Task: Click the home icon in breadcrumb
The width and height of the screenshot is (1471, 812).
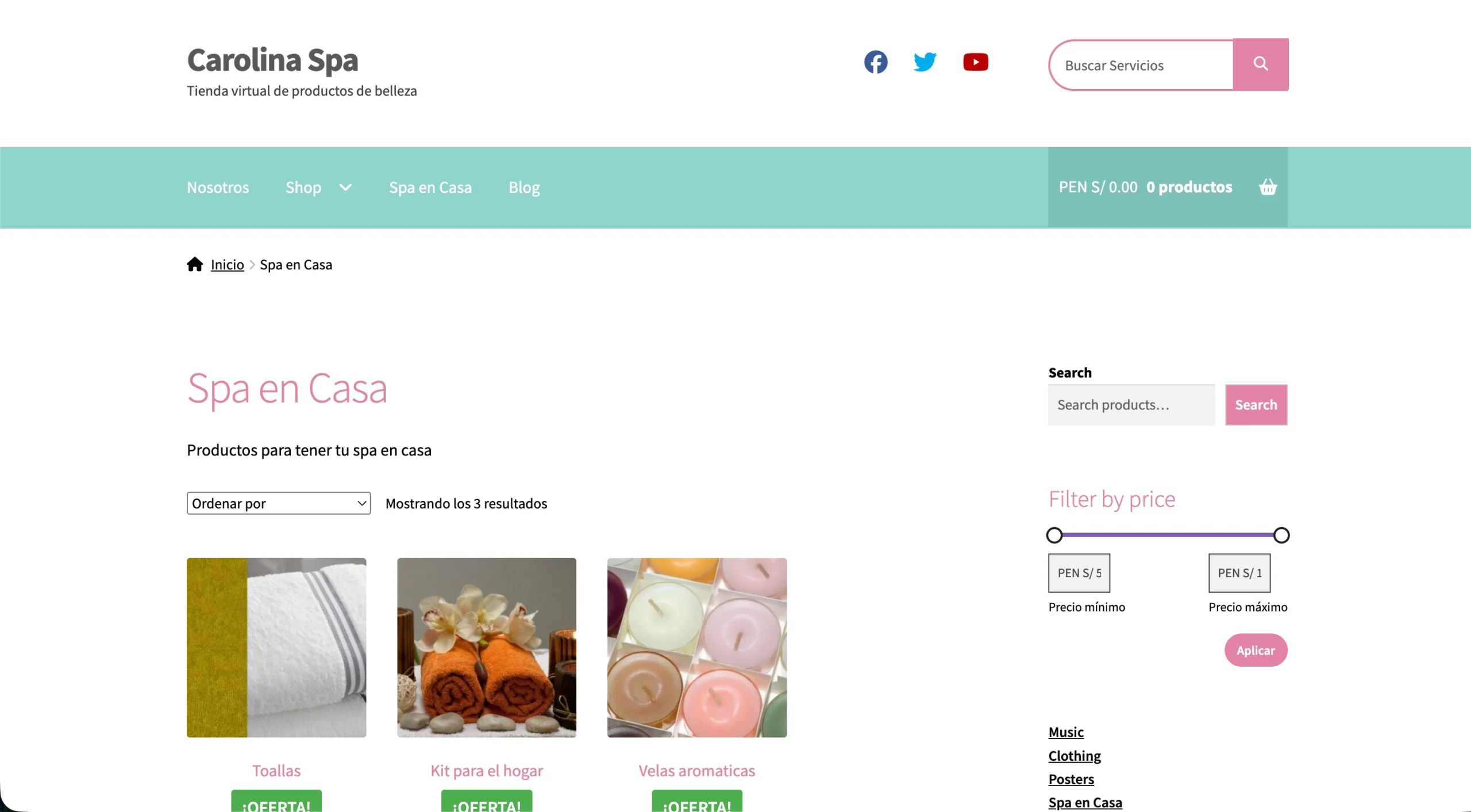Action: (195, 264)
